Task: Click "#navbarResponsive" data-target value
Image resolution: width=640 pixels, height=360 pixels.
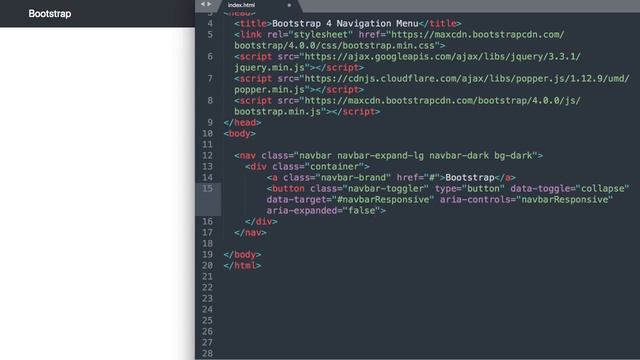Action: pyautogui.click(x=383, y=200)
